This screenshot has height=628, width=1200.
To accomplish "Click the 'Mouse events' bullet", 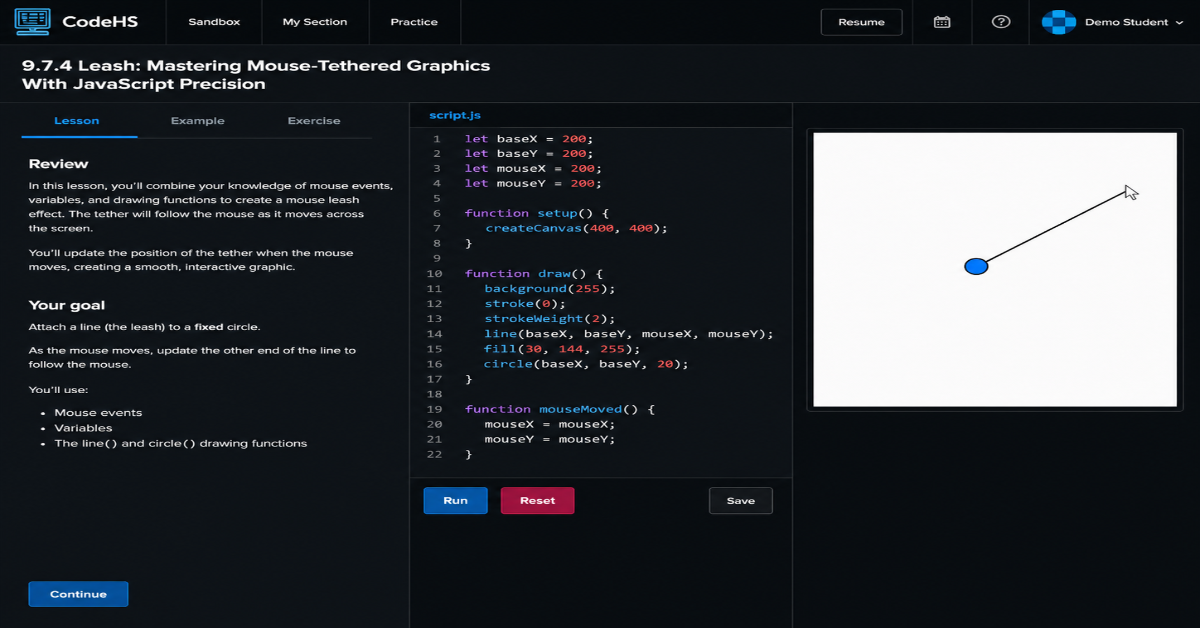I will 98,412.
